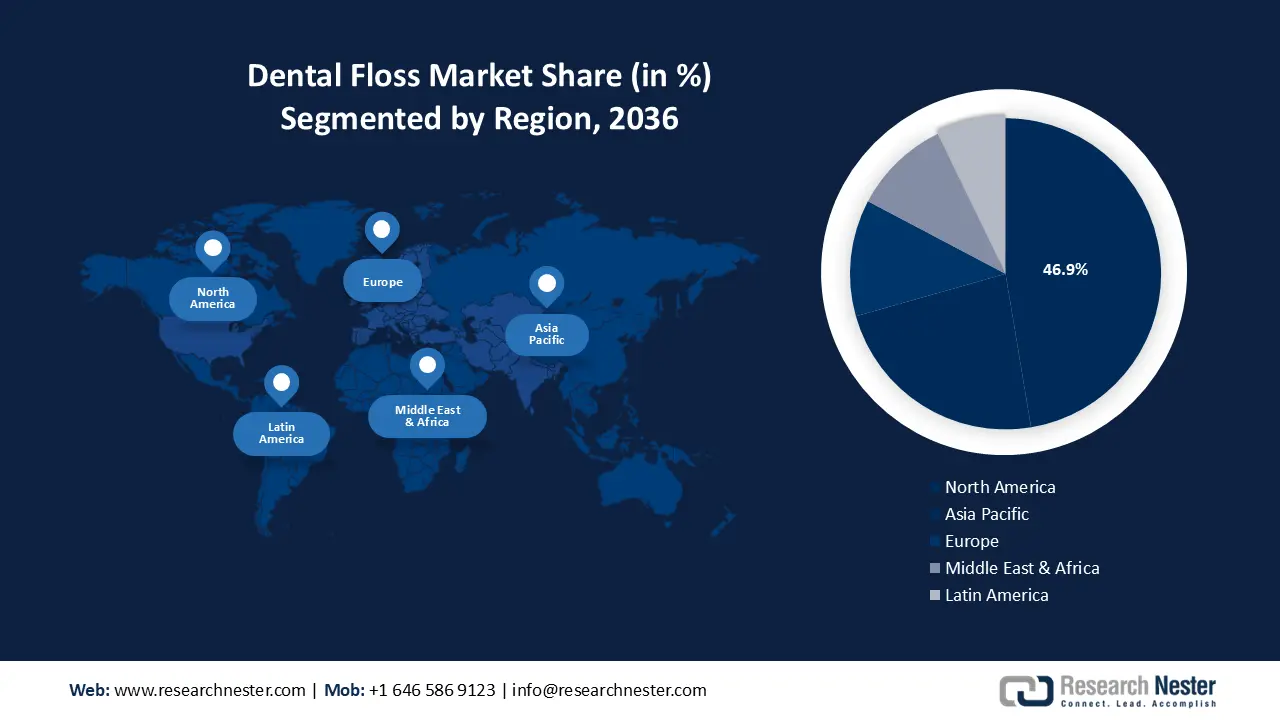Click the info@researchnester.com email address
The image size is (1280, 720).
(611, 690)
